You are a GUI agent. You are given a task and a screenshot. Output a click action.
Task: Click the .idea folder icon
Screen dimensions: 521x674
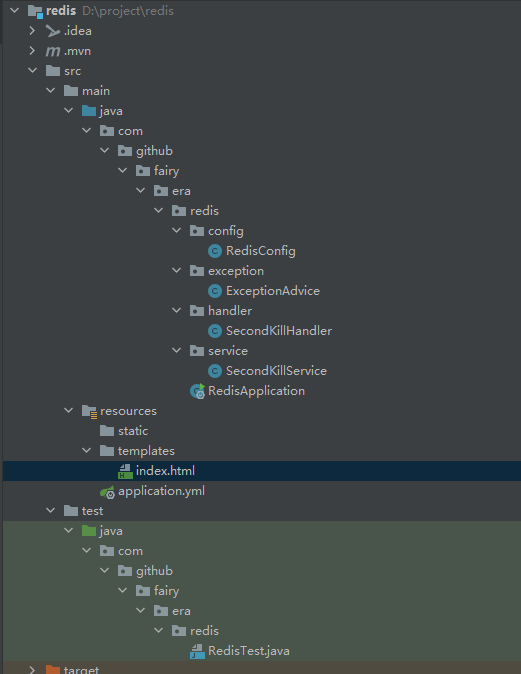[53, 31]
